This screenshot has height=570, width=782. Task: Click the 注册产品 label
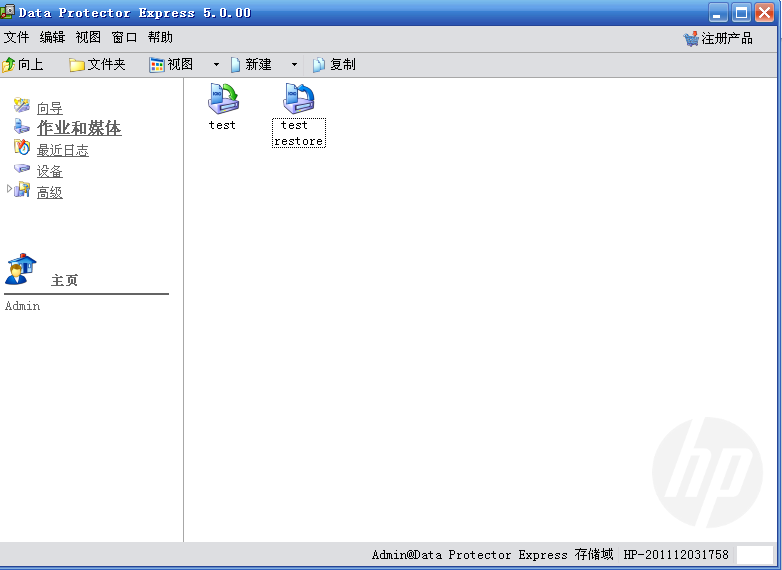[727, 38]
